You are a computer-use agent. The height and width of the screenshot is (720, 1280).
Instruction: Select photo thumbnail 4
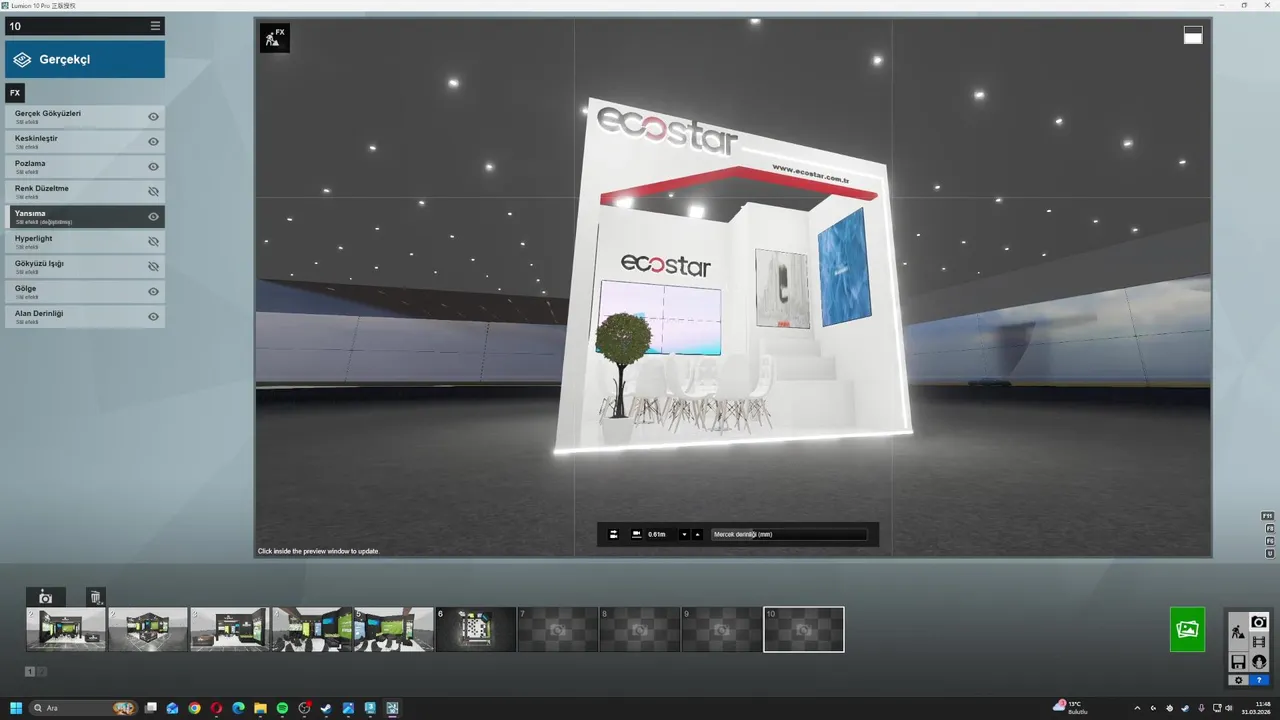tap(312, 629)
